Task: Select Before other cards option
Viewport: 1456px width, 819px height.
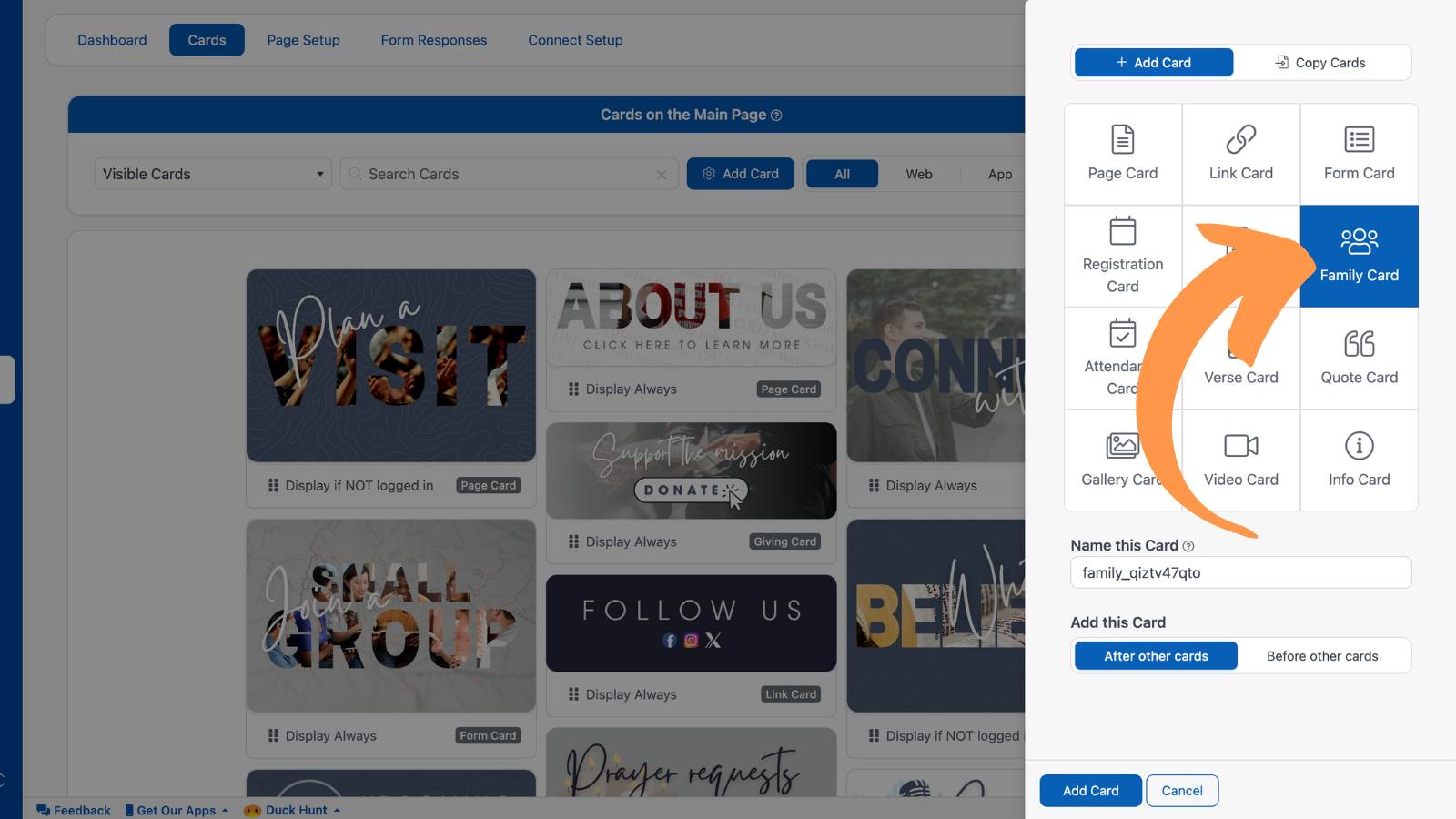Action: [1322, 656]
